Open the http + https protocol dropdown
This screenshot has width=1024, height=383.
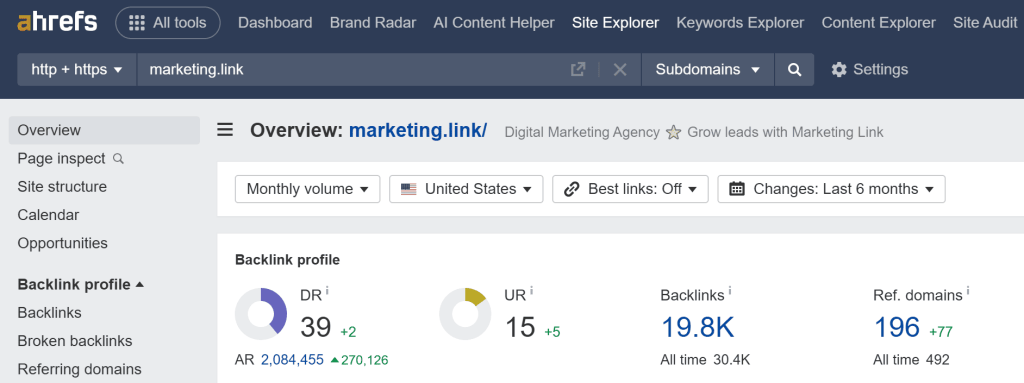(77, 69)
